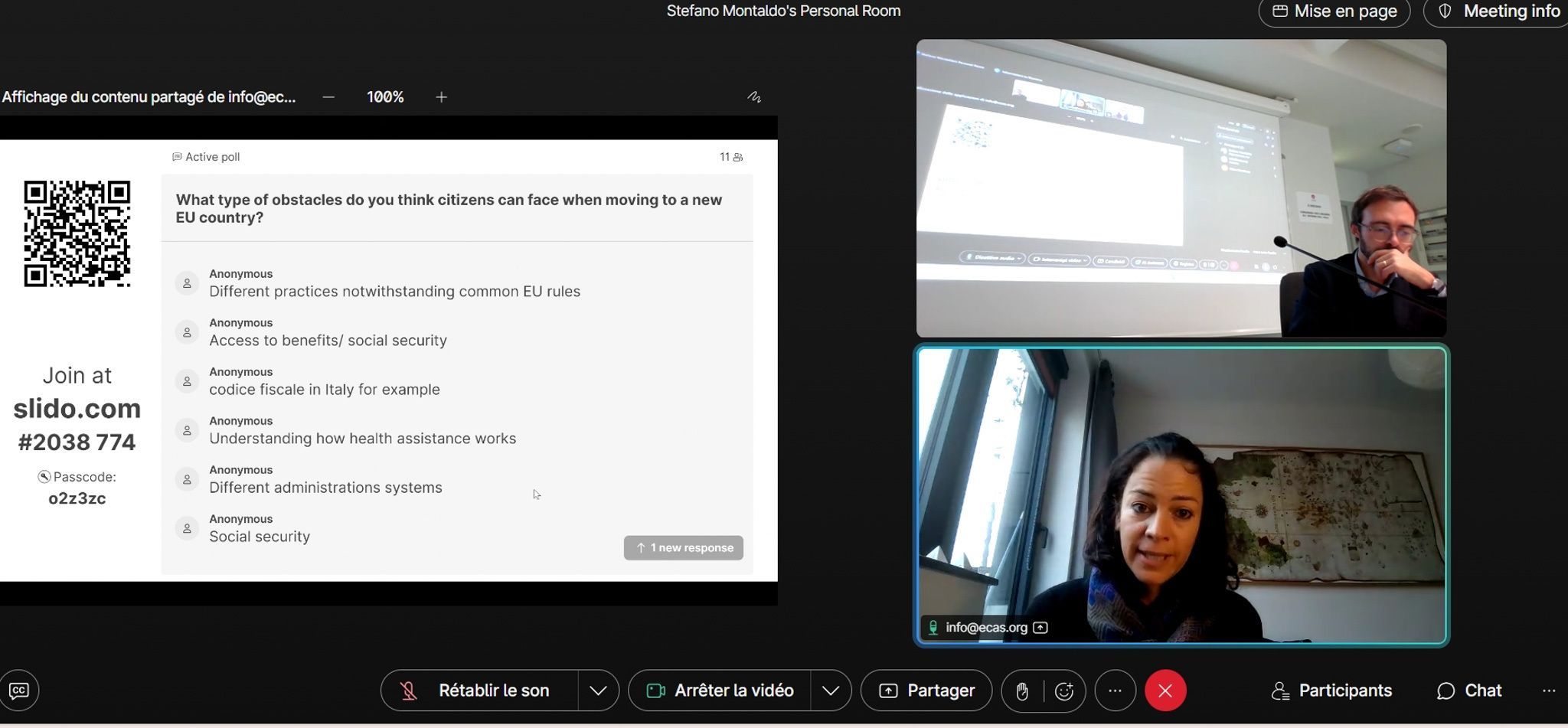This screenshot has height=728, width=1568.
Task: Expand audio options arrow next to Rétablir le son
Action: tap(598, 690)
